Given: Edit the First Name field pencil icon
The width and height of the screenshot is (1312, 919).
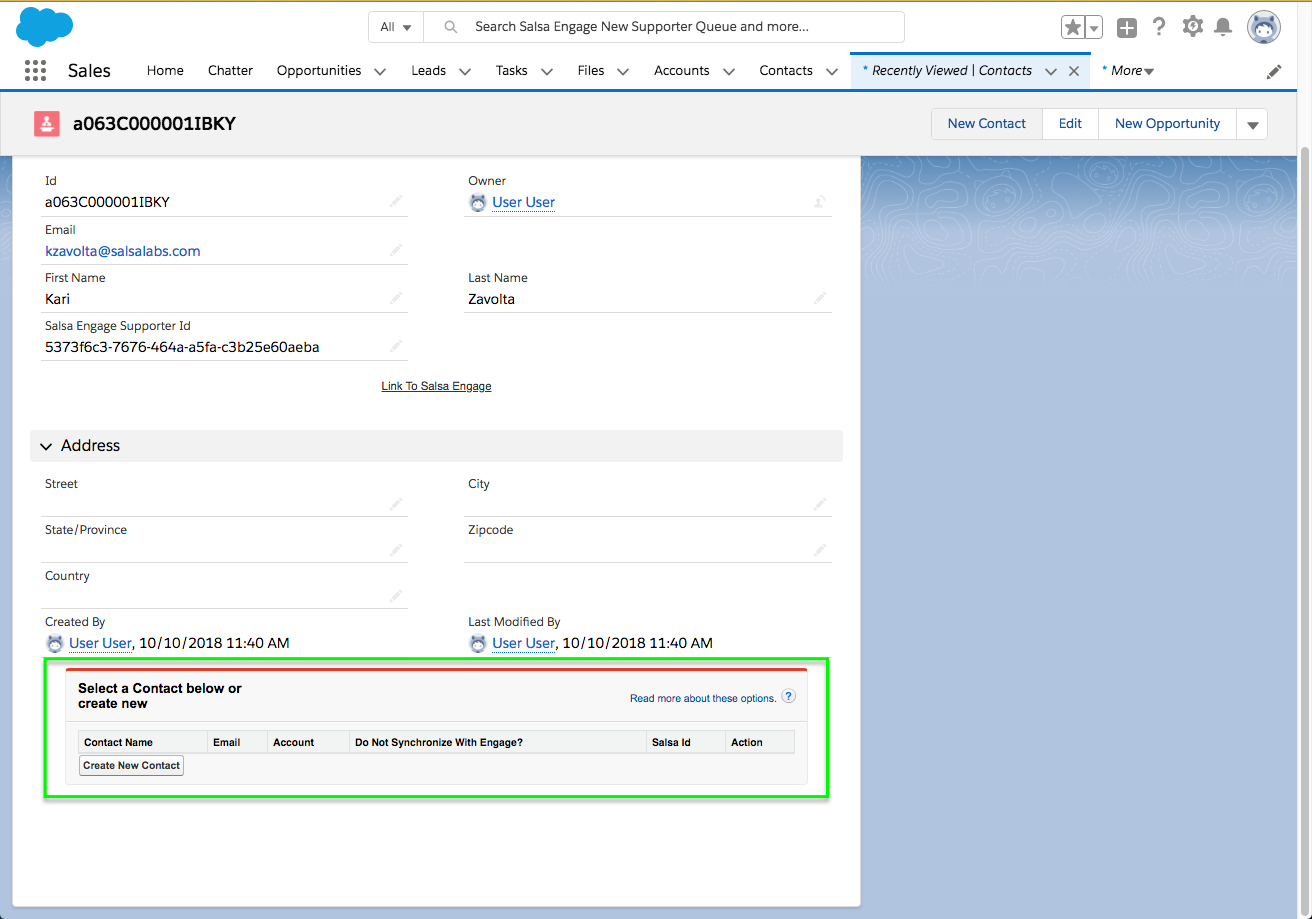Looking at the screenshot, I should pyautogui.click(x=396, y=298).
